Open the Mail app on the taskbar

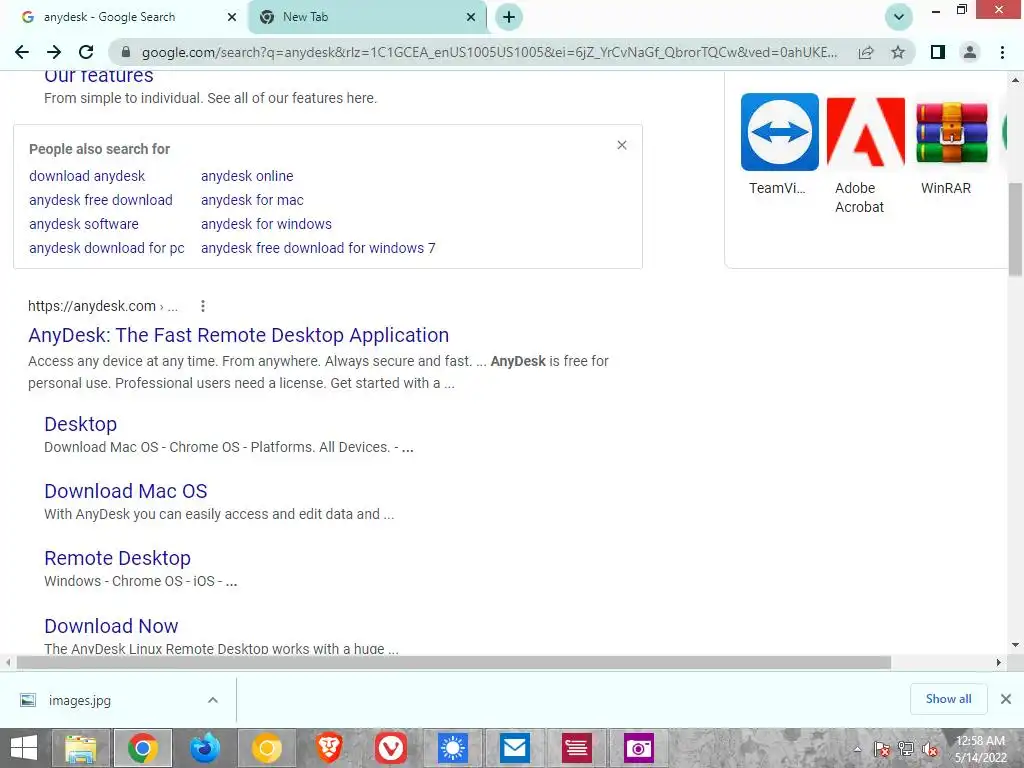pyautogui.click(x=515, y=748)
